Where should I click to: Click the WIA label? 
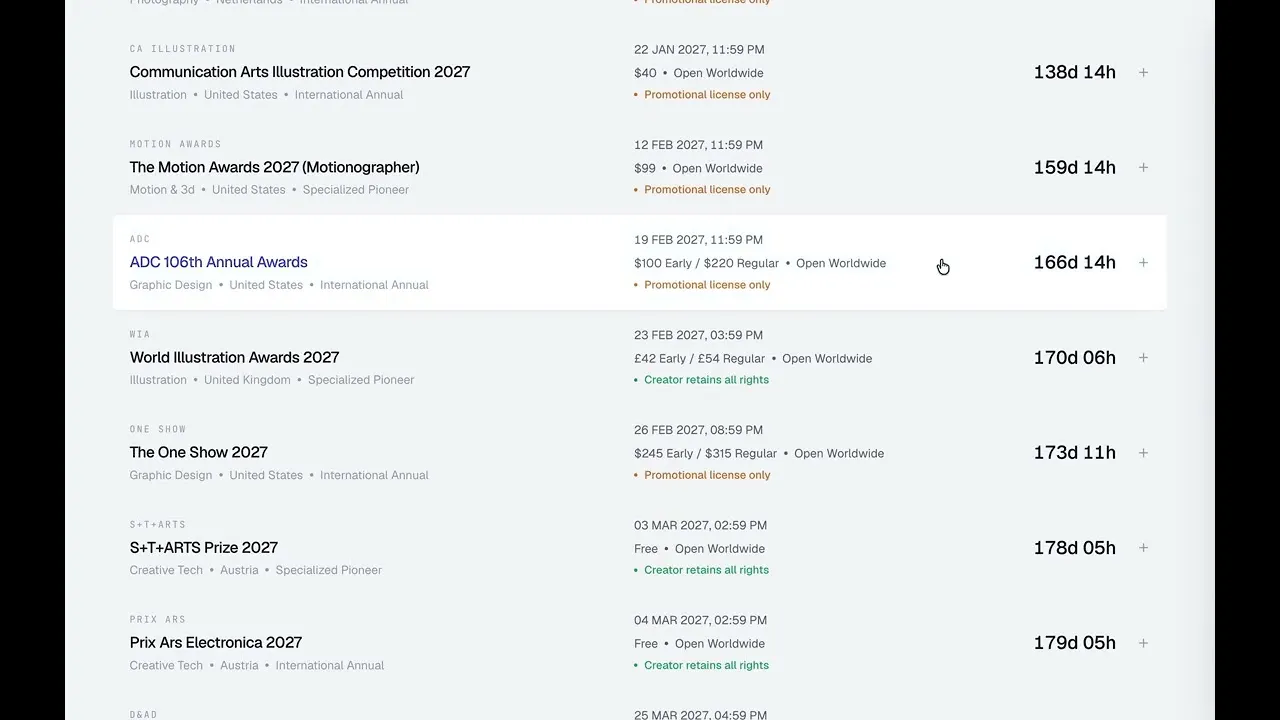point(140,334)
